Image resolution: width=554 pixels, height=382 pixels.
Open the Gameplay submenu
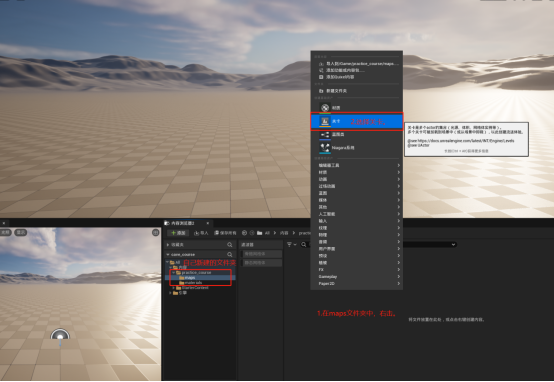(x=356, y=276)
